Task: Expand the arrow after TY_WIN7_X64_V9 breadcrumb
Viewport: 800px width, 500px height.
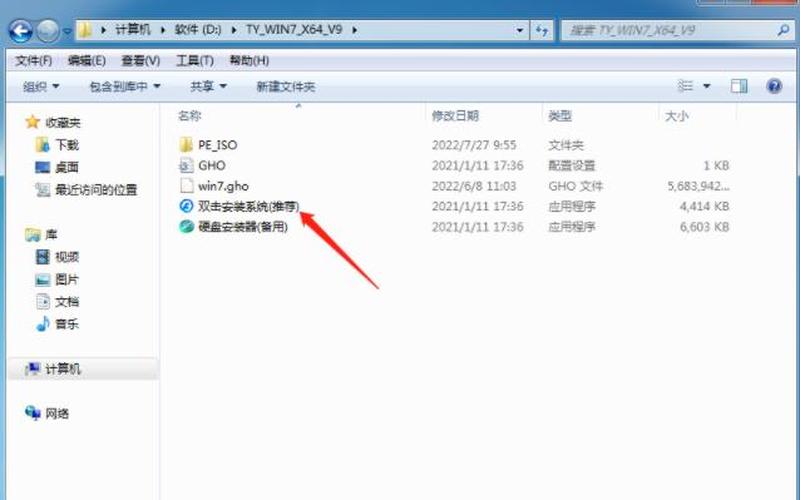Action: coord(355,30)
